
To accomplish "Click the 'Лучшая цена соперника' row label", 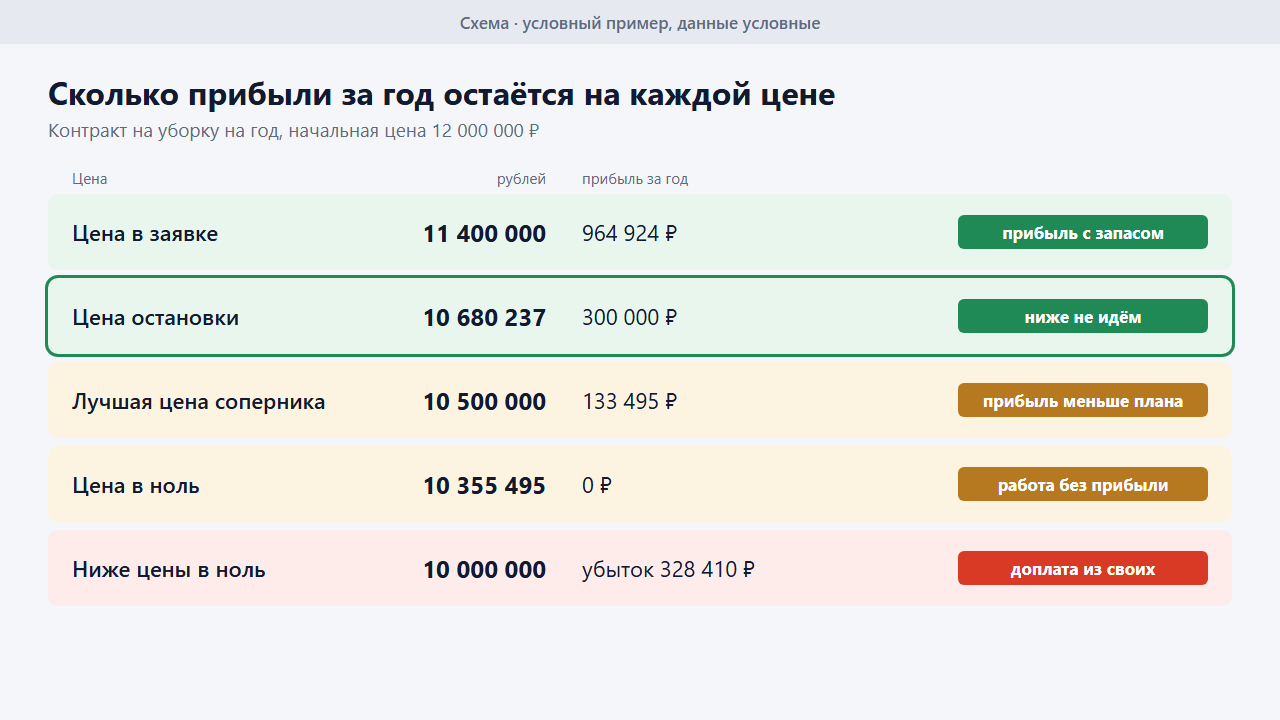I will (199, 402).
